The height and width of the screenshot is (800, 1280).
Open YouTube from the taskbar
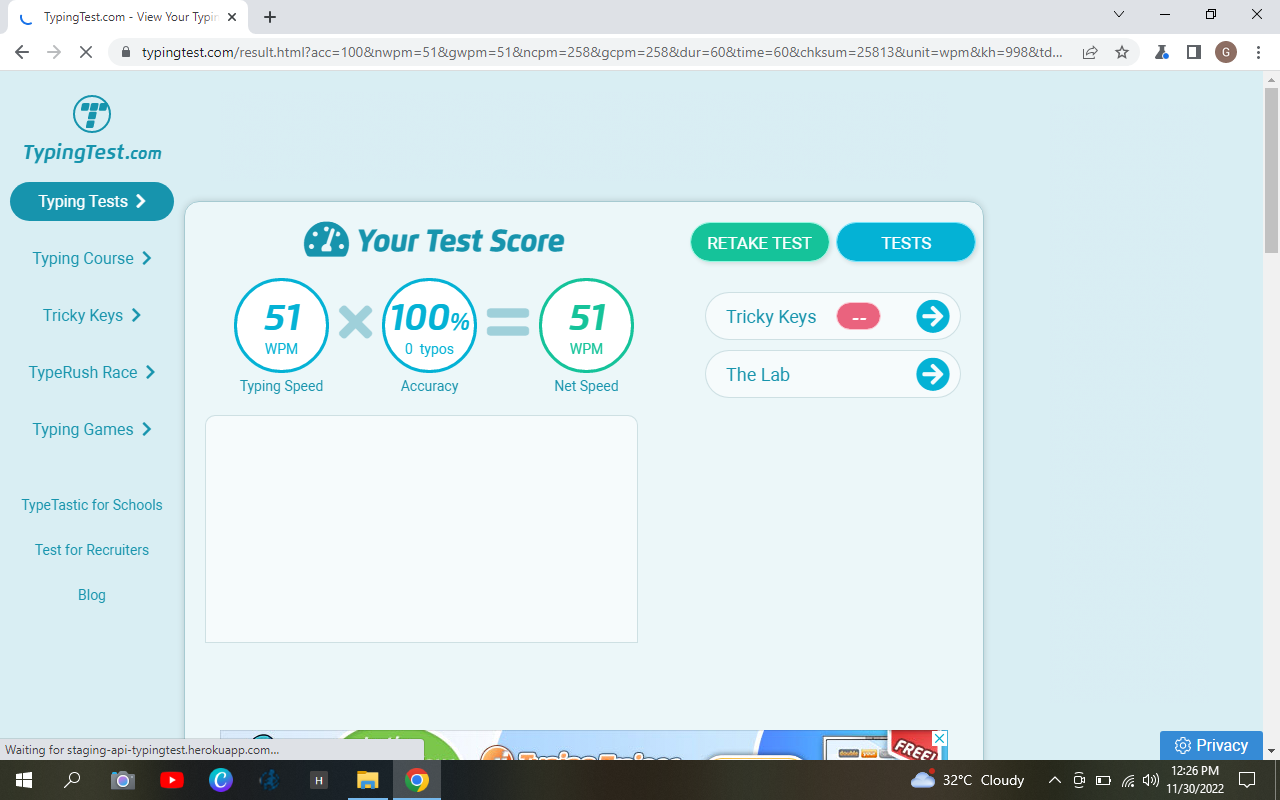(x=171, y=780)
